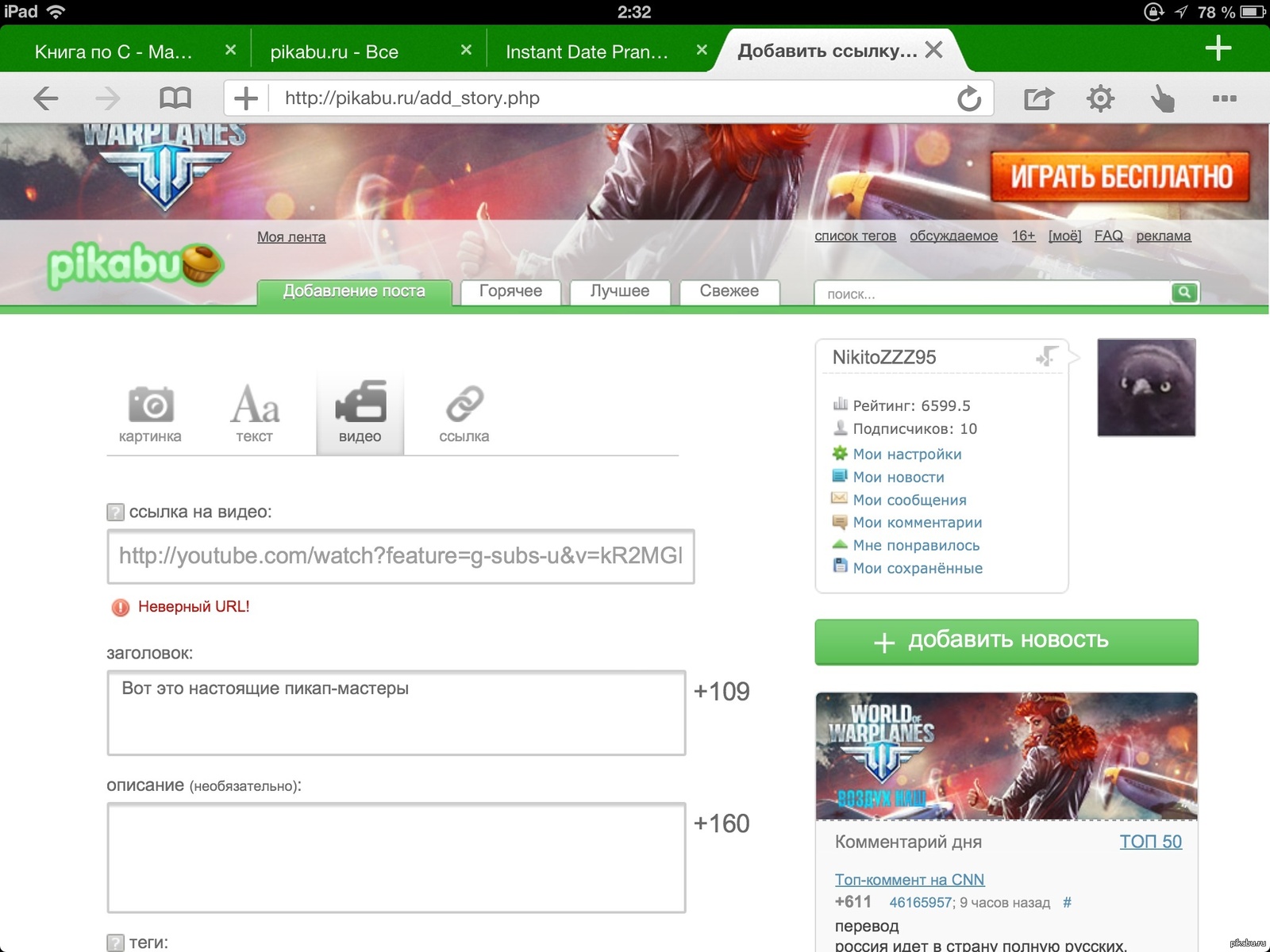1270x952 pixels.
Task: Click the help icon next to 'ссылка на видео'
Action: (115, 512)
